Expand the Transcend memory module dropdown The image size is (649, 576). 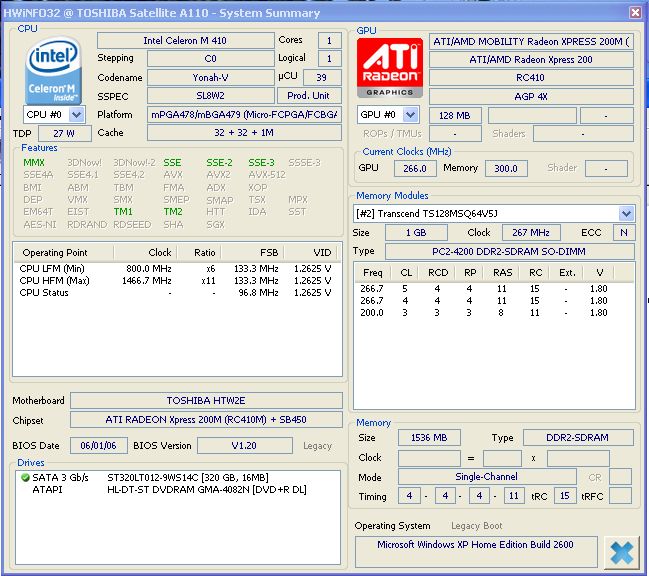click(x=626, y=213)
